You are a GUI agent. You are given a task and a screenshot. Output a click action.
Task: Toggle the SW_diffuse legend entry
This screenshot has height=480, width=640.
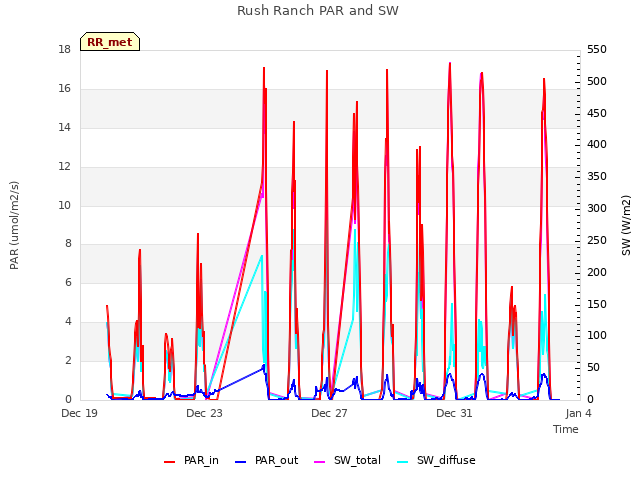(436, 460)
